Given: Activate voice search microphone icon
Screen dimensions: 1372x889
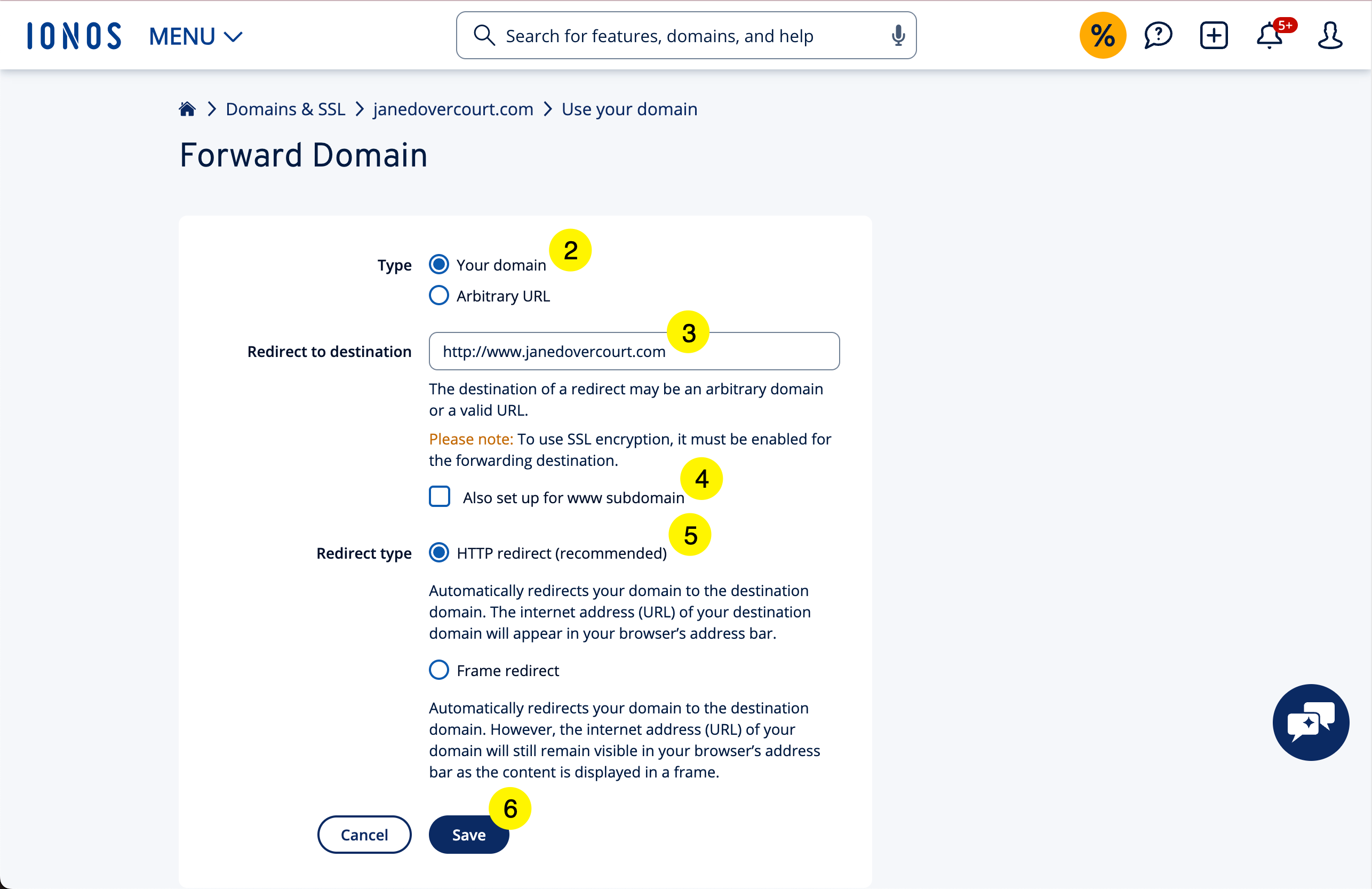Looking at the screenshot, I should coord(898,35).
